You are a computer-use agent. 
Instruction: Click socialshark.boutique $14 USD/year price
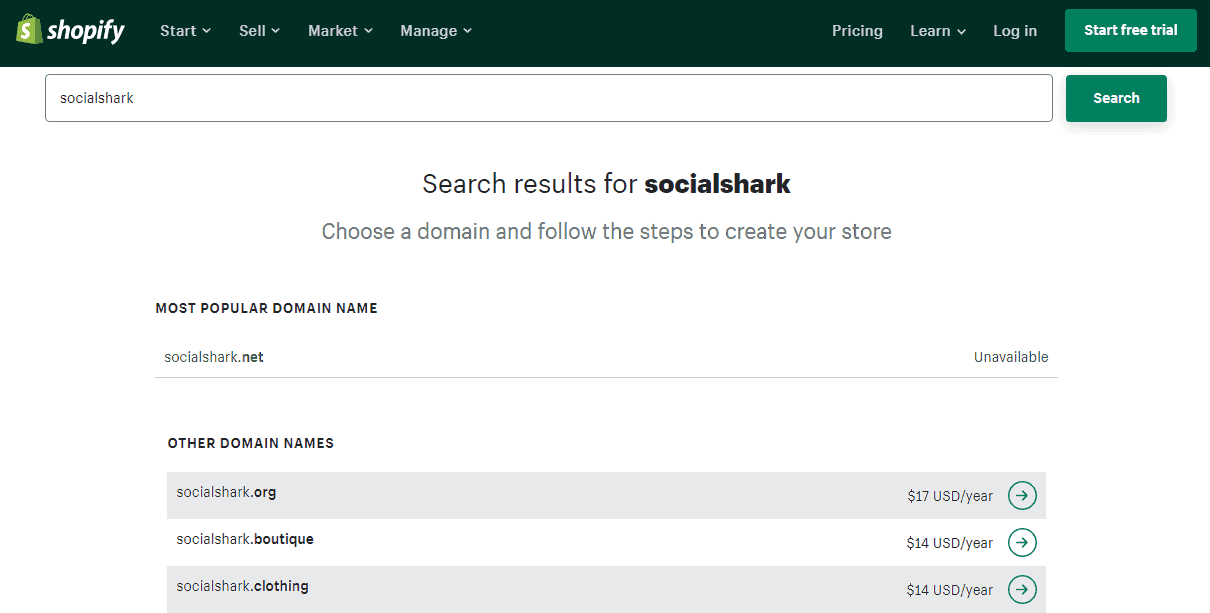click(950, 543)
